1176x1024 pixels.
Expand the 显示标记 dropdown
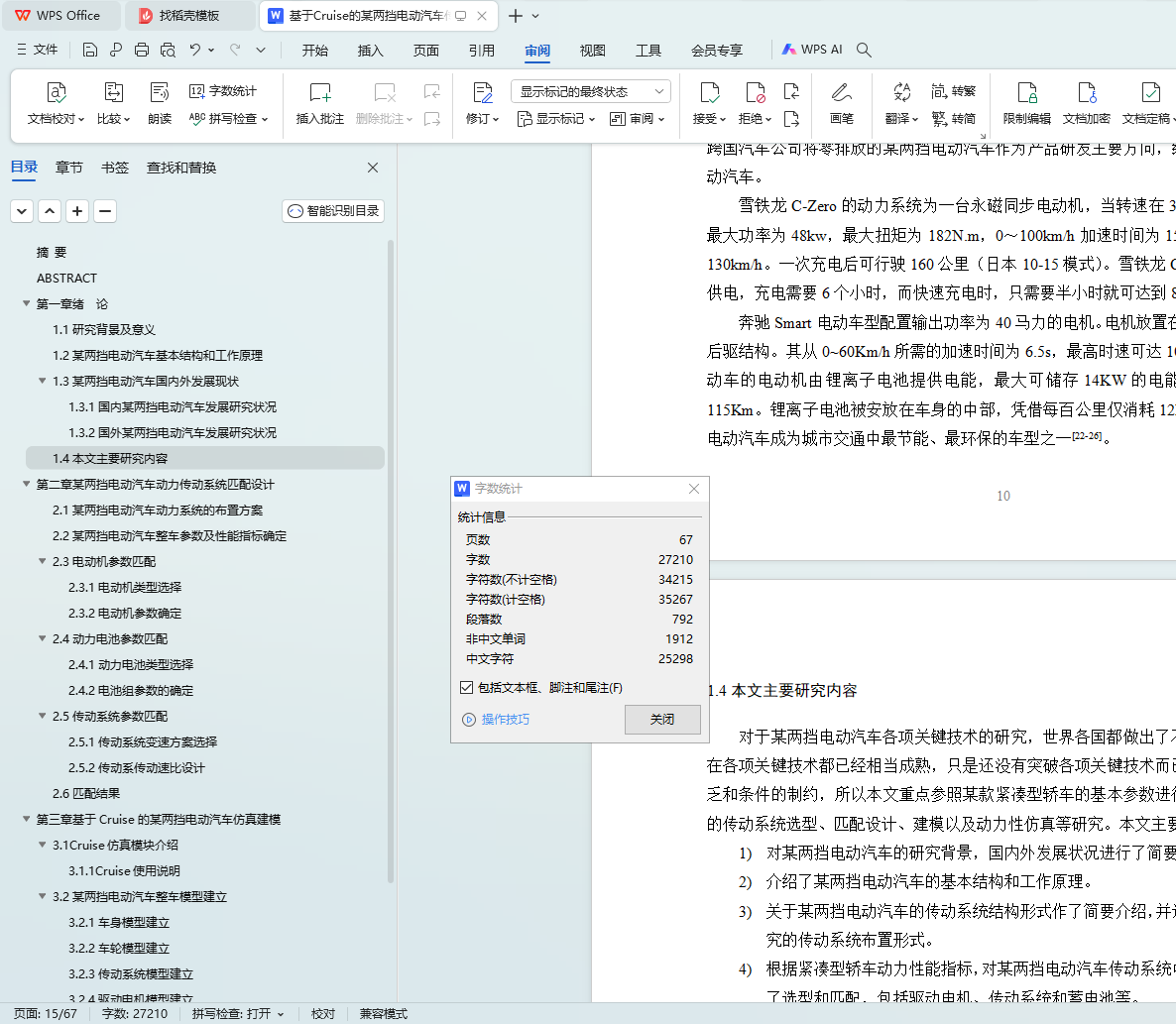[556, 118]
